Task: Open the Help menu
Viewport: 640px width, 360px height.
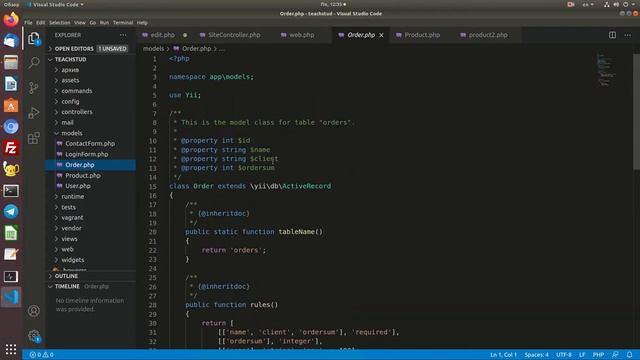Action: pos(142,23)
